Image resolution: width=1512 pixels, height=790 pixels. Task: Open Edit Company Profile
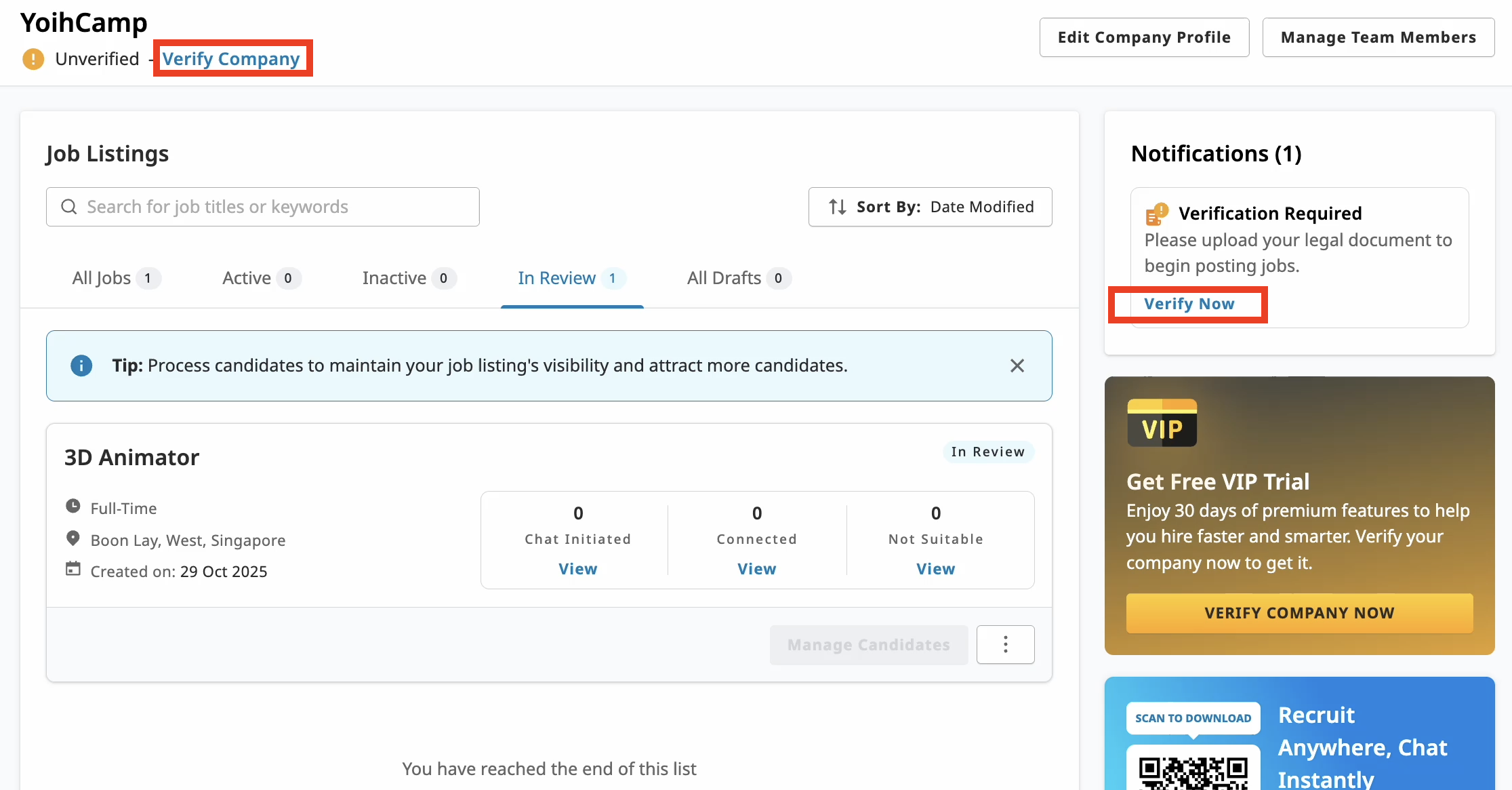point(1144,37)
